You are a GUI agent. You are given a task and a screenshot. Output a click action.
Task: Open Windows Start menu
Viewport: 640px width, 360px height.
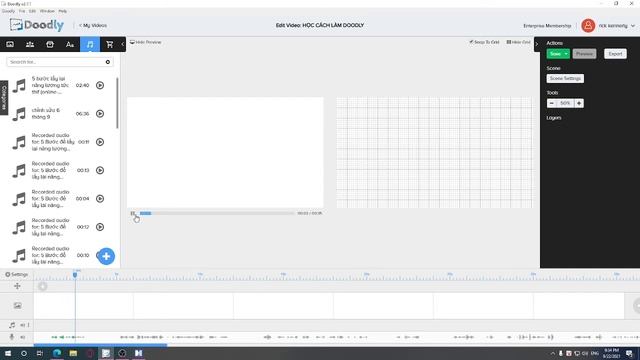point(8,353)
